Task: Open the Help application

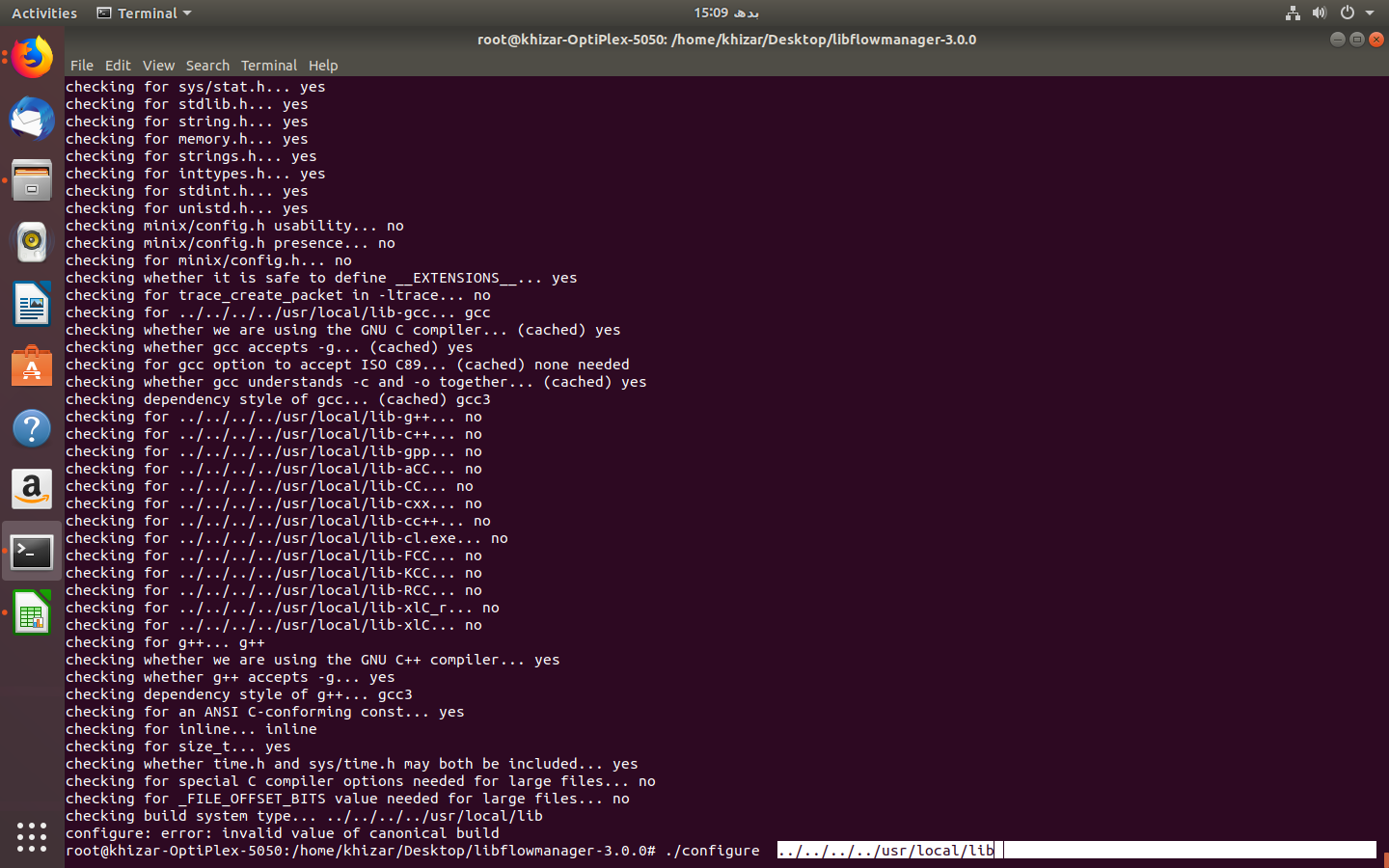Action: pos(32,427)
